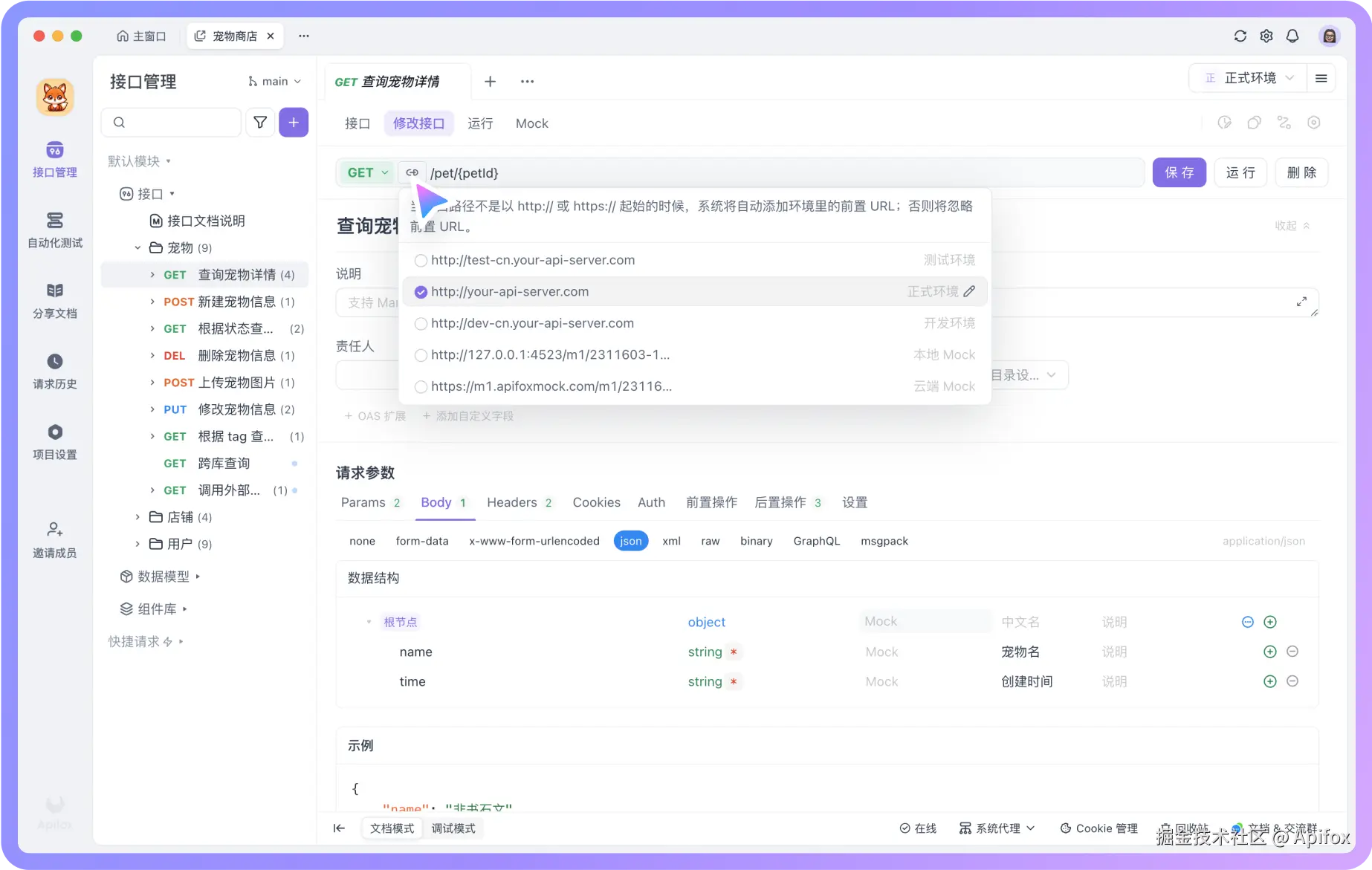Open the main branch dropdown
This screenshot has width=1372, height=870.
(x=274, y=81)
